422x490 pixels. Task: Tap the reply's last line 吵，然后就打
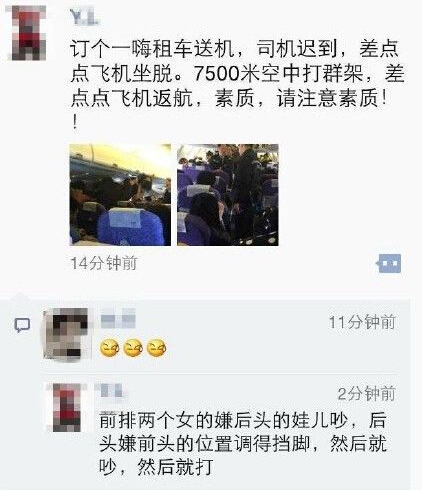pyautogui.click(x=156, y=466)
